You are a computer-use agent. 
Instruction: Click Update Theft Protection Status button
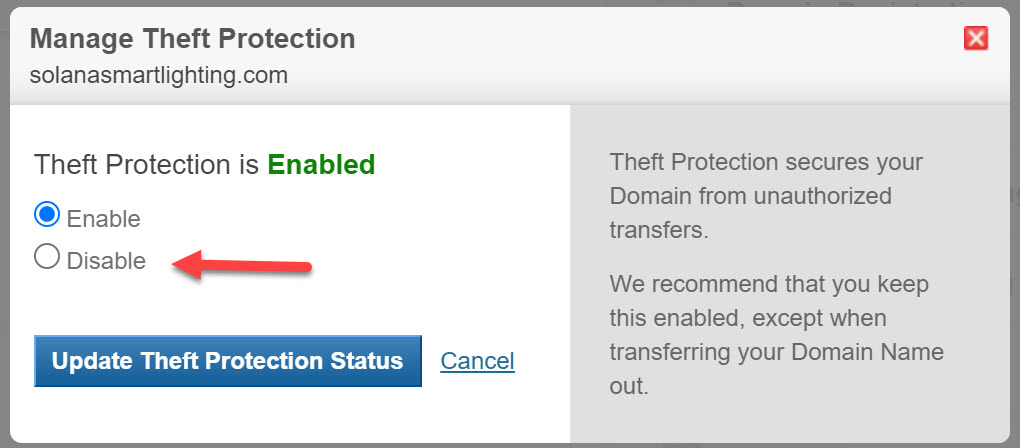(x=228, y=361)
